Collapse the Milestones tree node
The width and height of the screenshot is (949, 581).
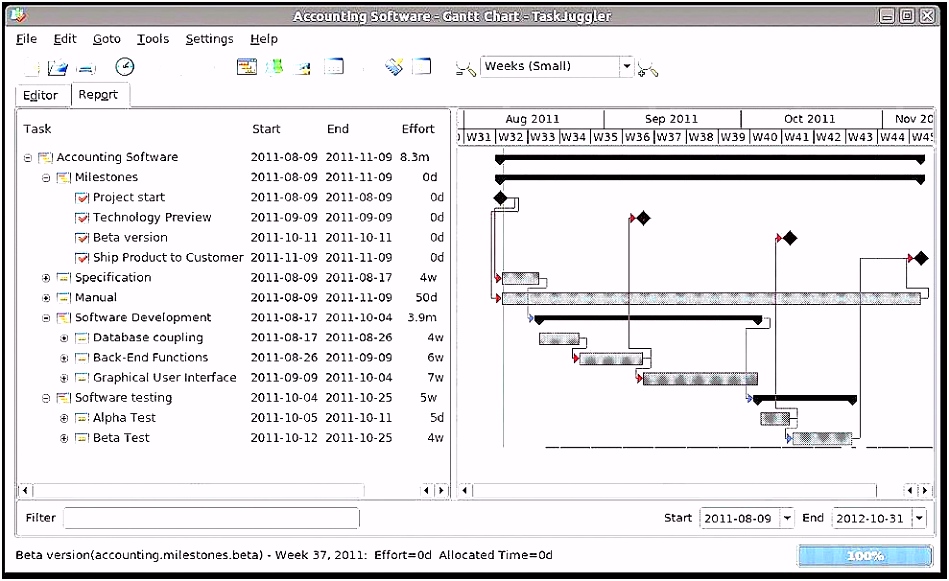coord(46,178)
